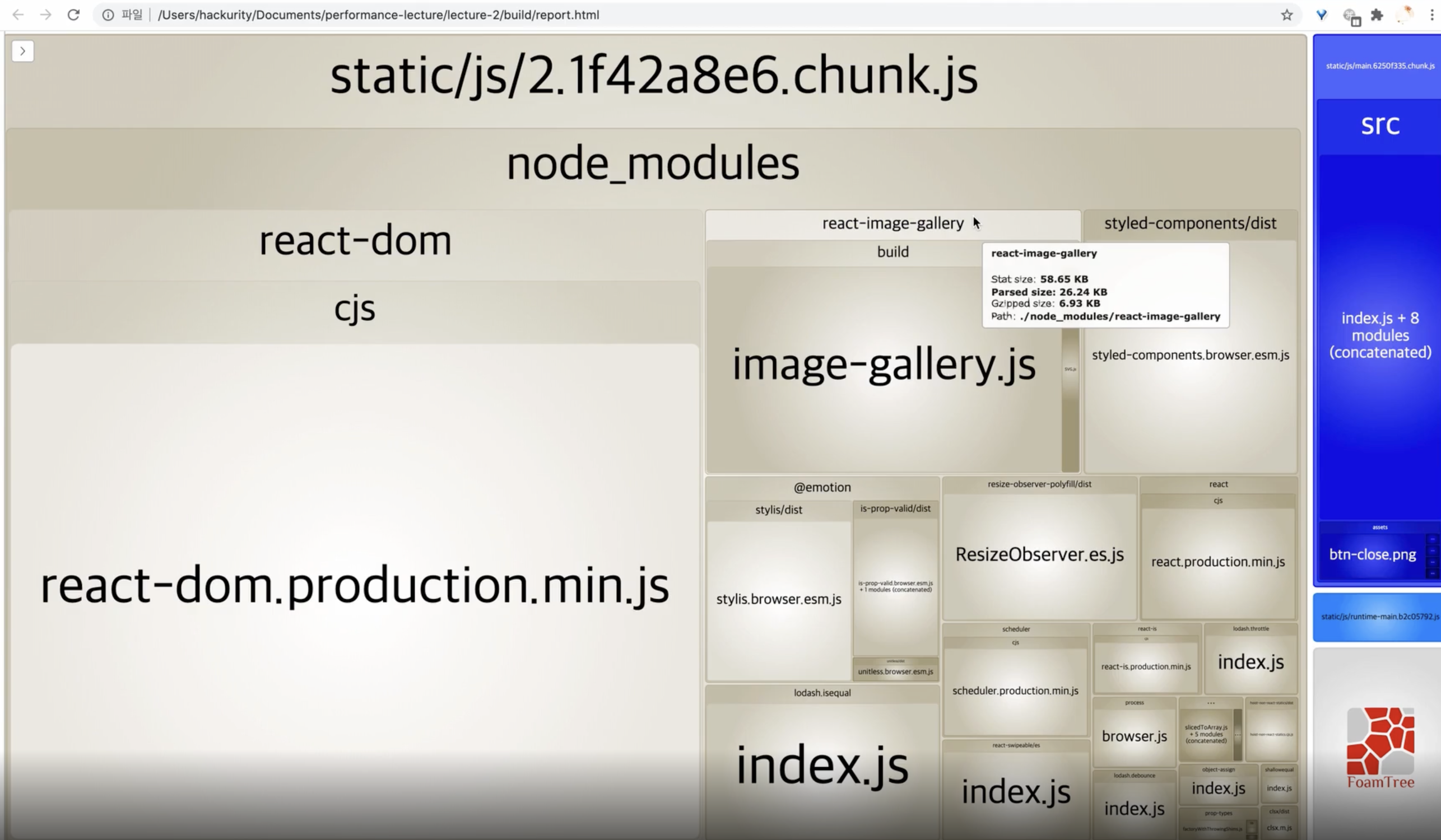Select the stylis.browser.esm.js block
The image size is (1441, 840).
[x=778, y=599]
